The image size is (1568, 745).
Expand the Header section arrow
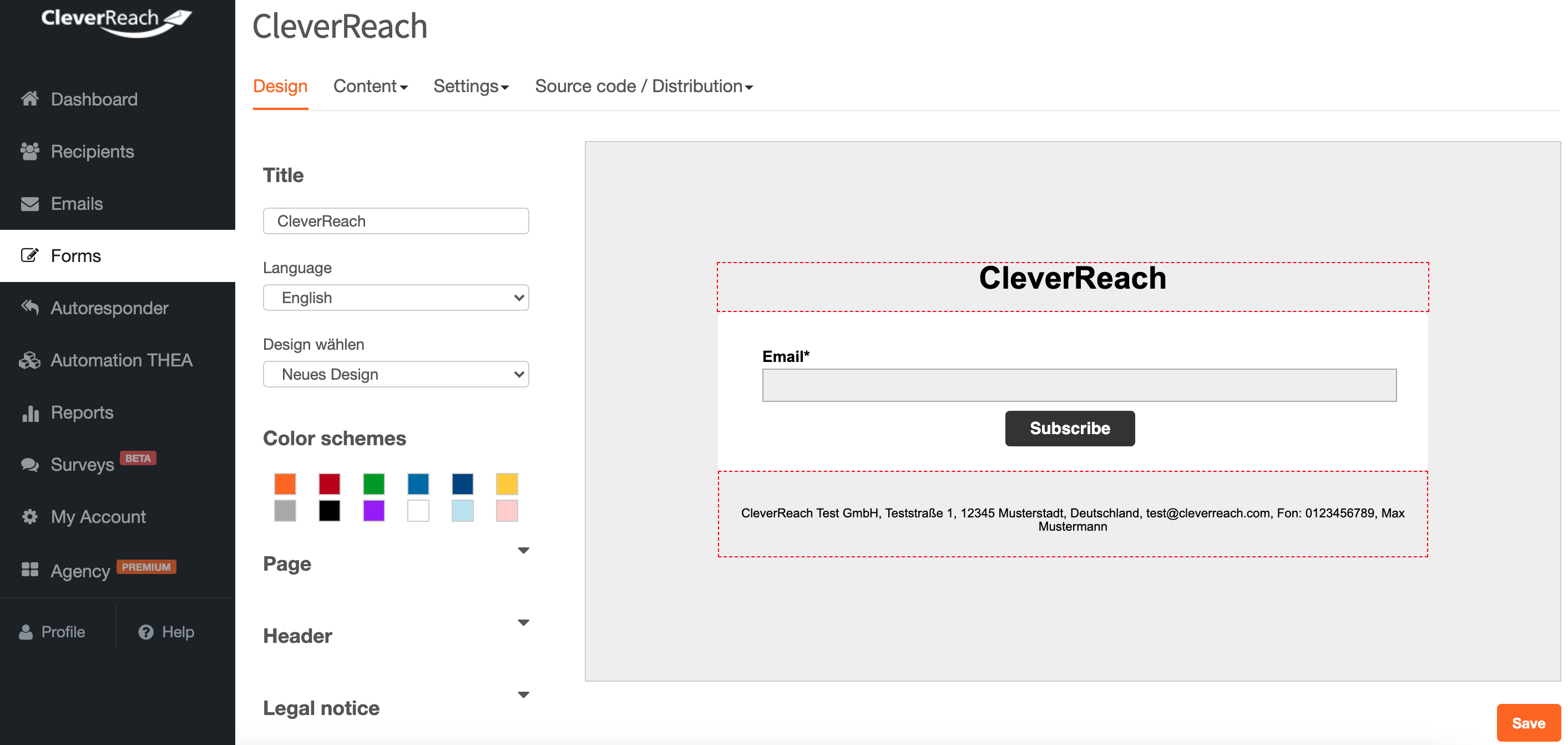(523, 622)
